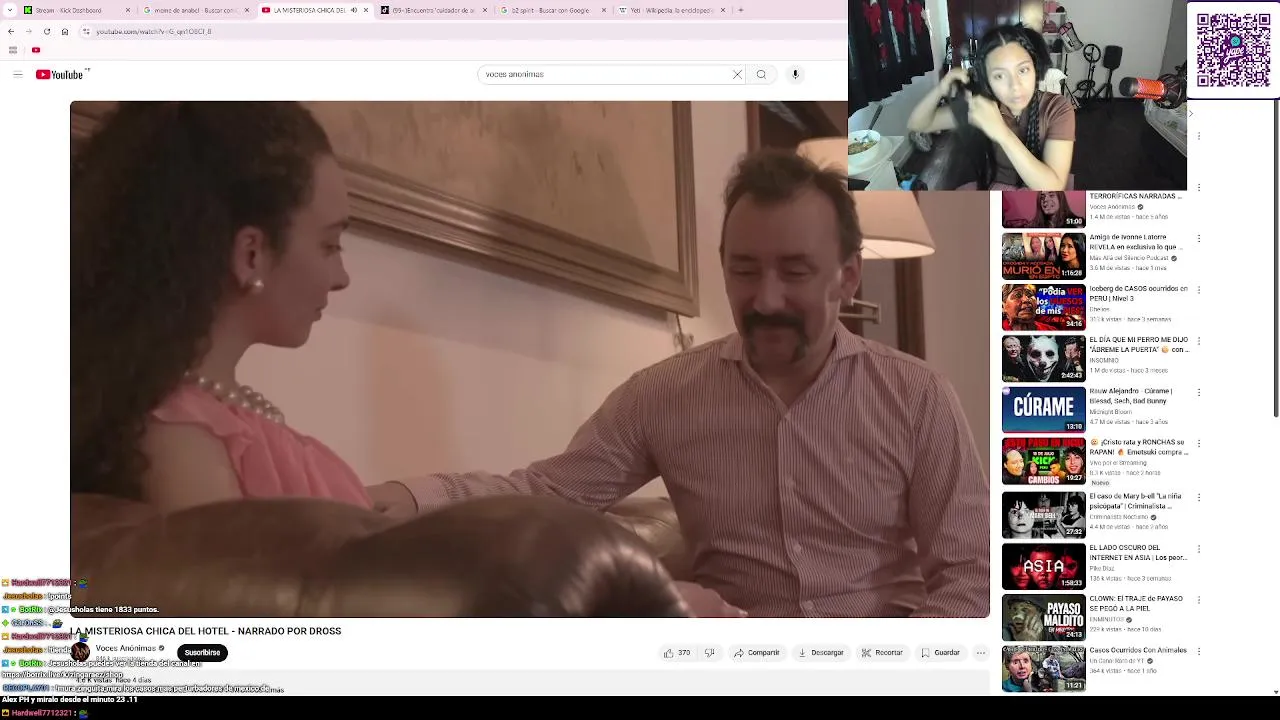Open 'Amiga de Ivonne Latorre' video thumbnail

[1043, 256]
